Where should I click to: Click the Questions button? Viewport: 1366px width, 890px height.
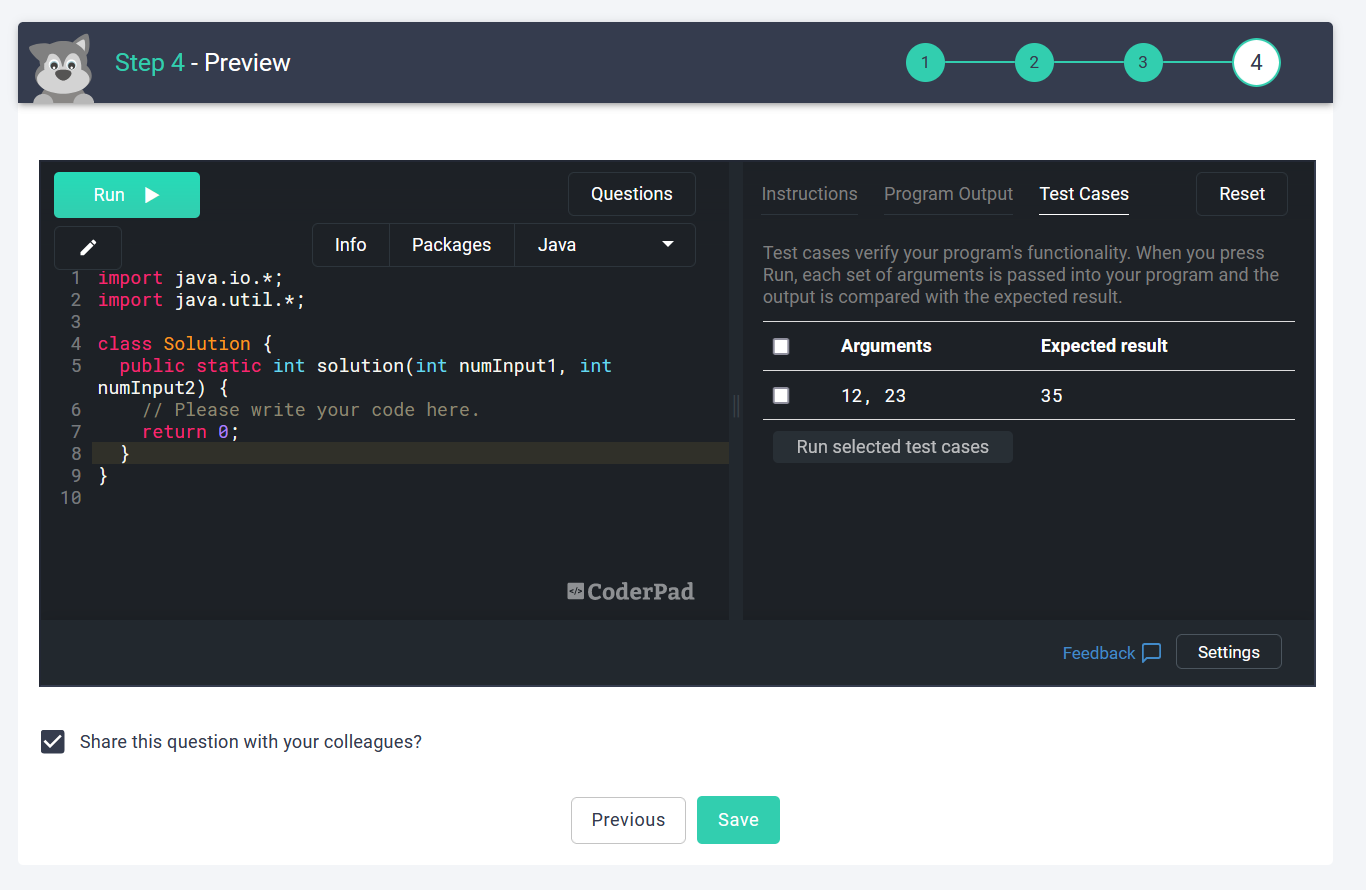coord(632,194)
